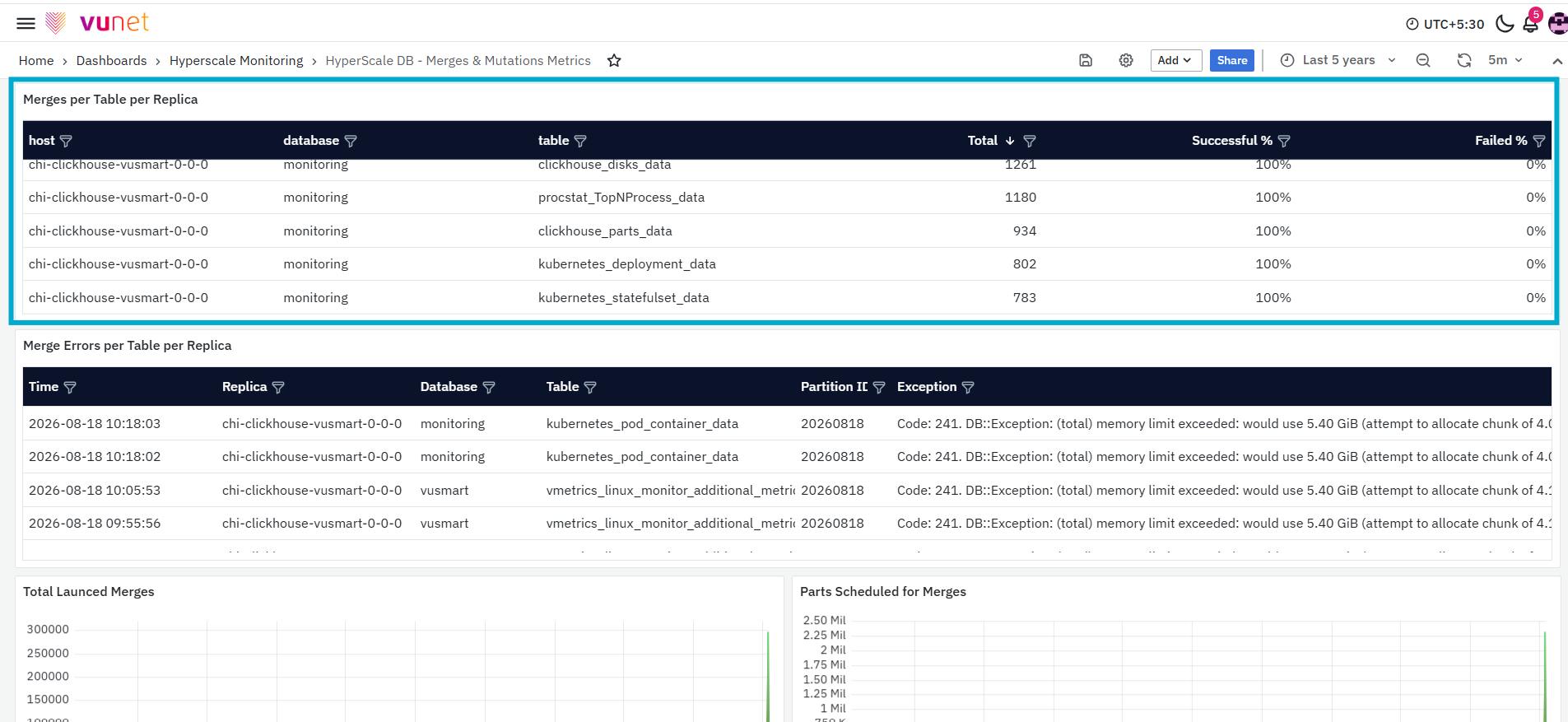Image resolution: width=1568 pixels, height=722 pixels.
Task: Open the Last 5 years time picker
Action: (1338, 60)
